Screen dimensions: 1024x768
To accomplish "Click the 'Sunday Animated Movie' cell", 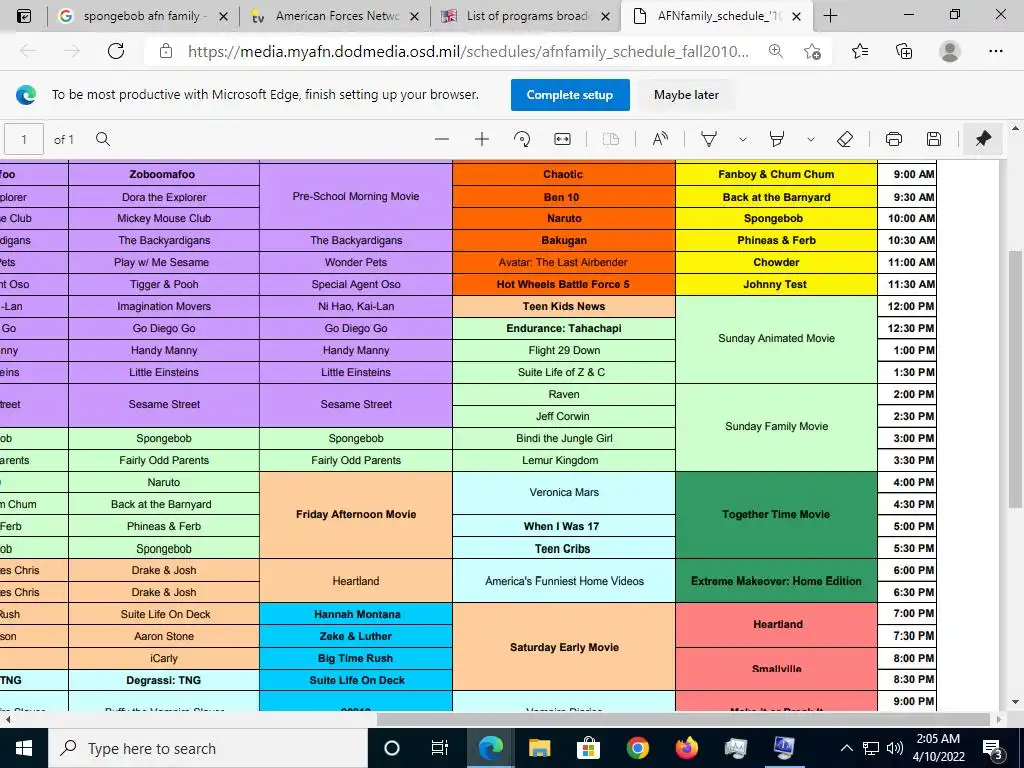I will click(x=776, y=338).
